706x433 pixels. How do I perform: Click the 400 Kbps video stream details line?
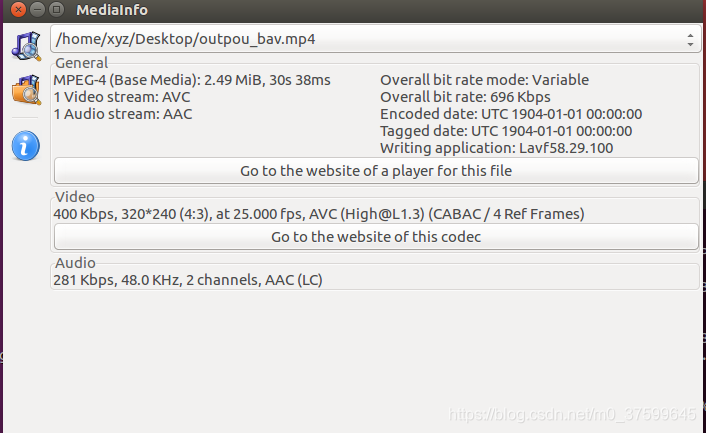(x=319, y=214)
